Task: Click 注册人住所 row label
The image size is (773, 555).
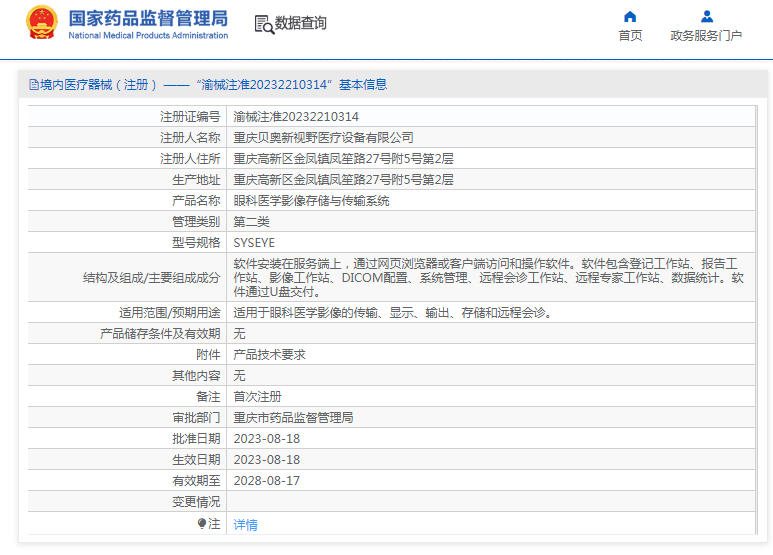Action: click(x=190, y=159)
